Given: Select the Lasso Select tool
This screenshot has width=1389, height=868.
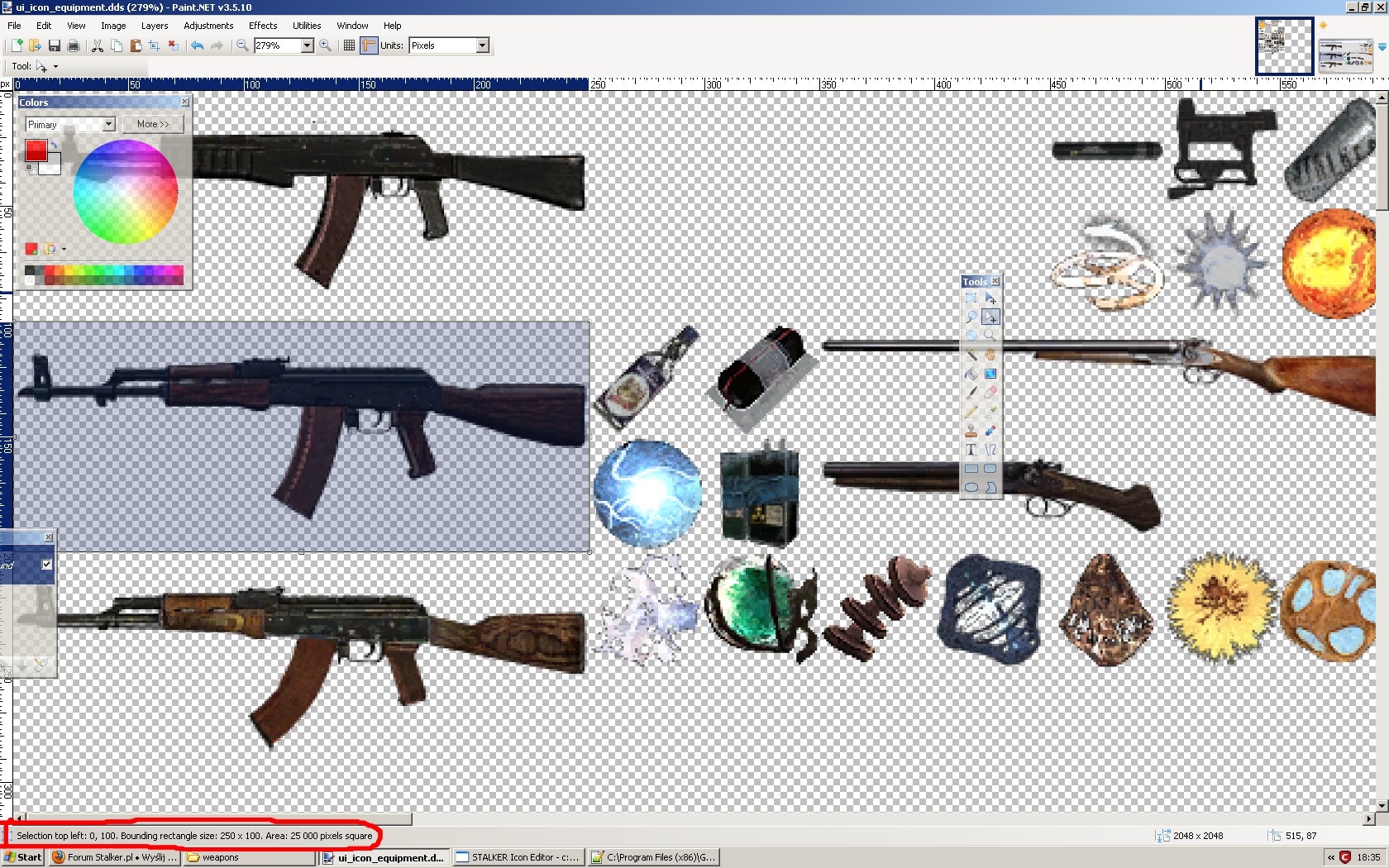Looking at the screenshot, I should [x=971, y=317].
